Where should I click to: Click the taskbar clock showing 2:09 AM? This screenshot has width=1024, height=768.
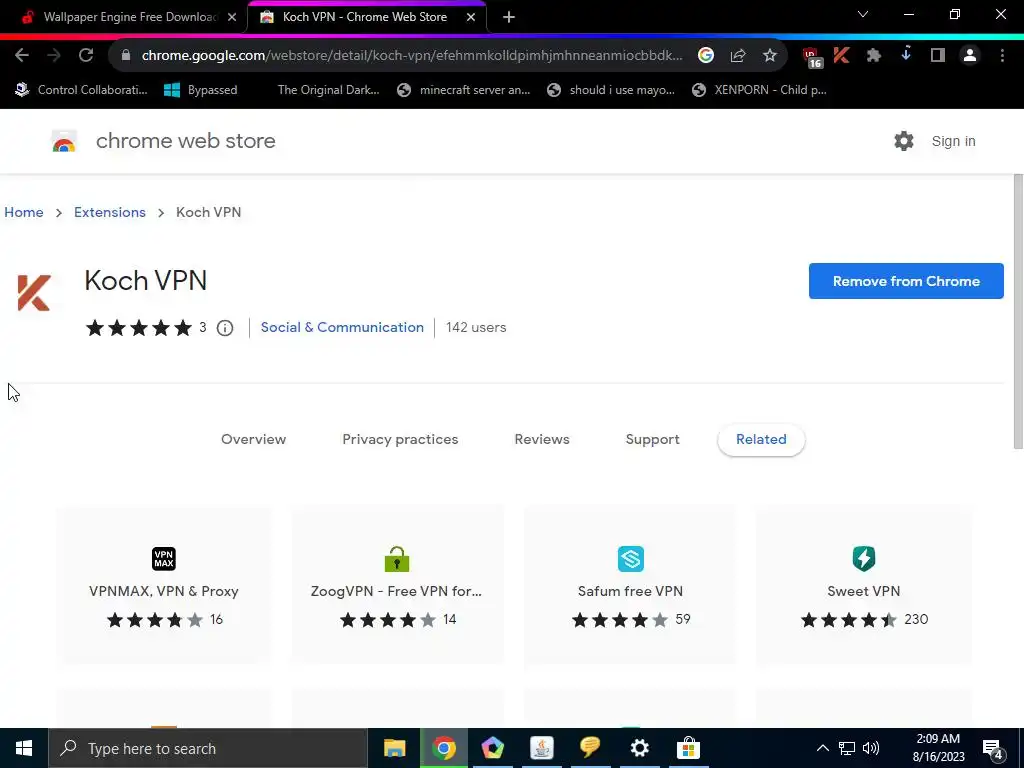point(938,748)
